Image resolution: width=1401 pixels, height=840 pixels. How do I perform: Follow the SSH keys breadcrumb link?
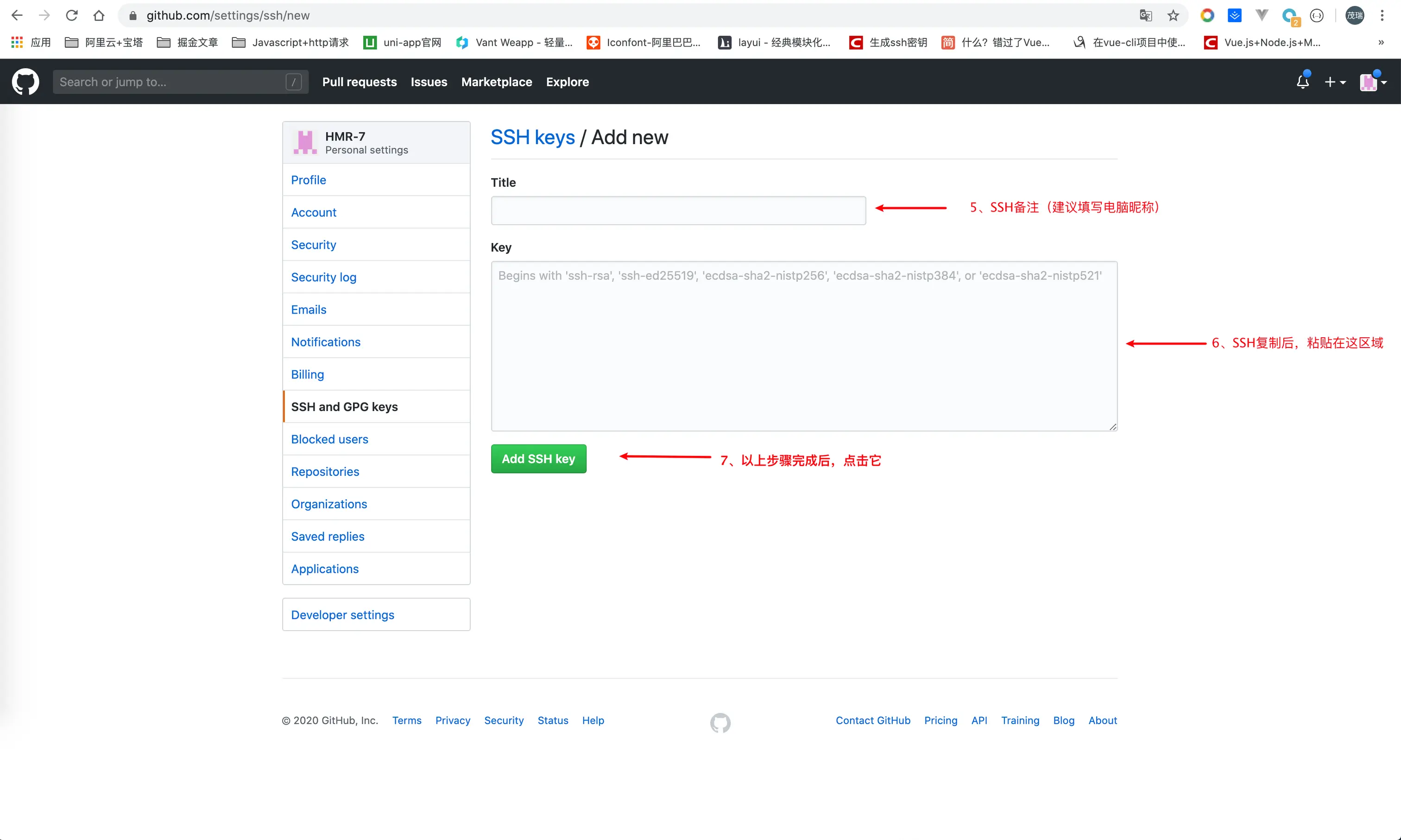pyautogui.click(x=532, y=138)
